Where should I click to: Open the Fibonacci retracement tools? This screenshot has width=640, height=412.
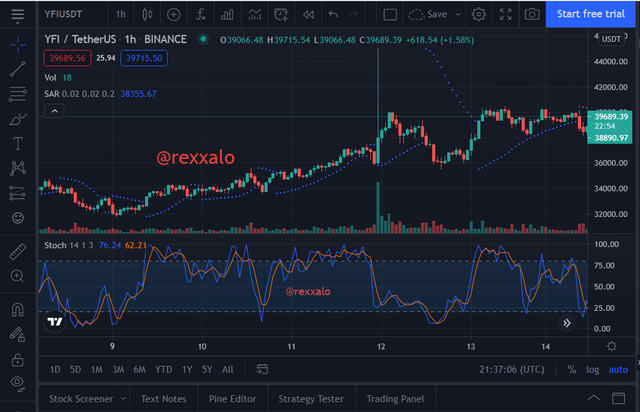tap(18, 94)
